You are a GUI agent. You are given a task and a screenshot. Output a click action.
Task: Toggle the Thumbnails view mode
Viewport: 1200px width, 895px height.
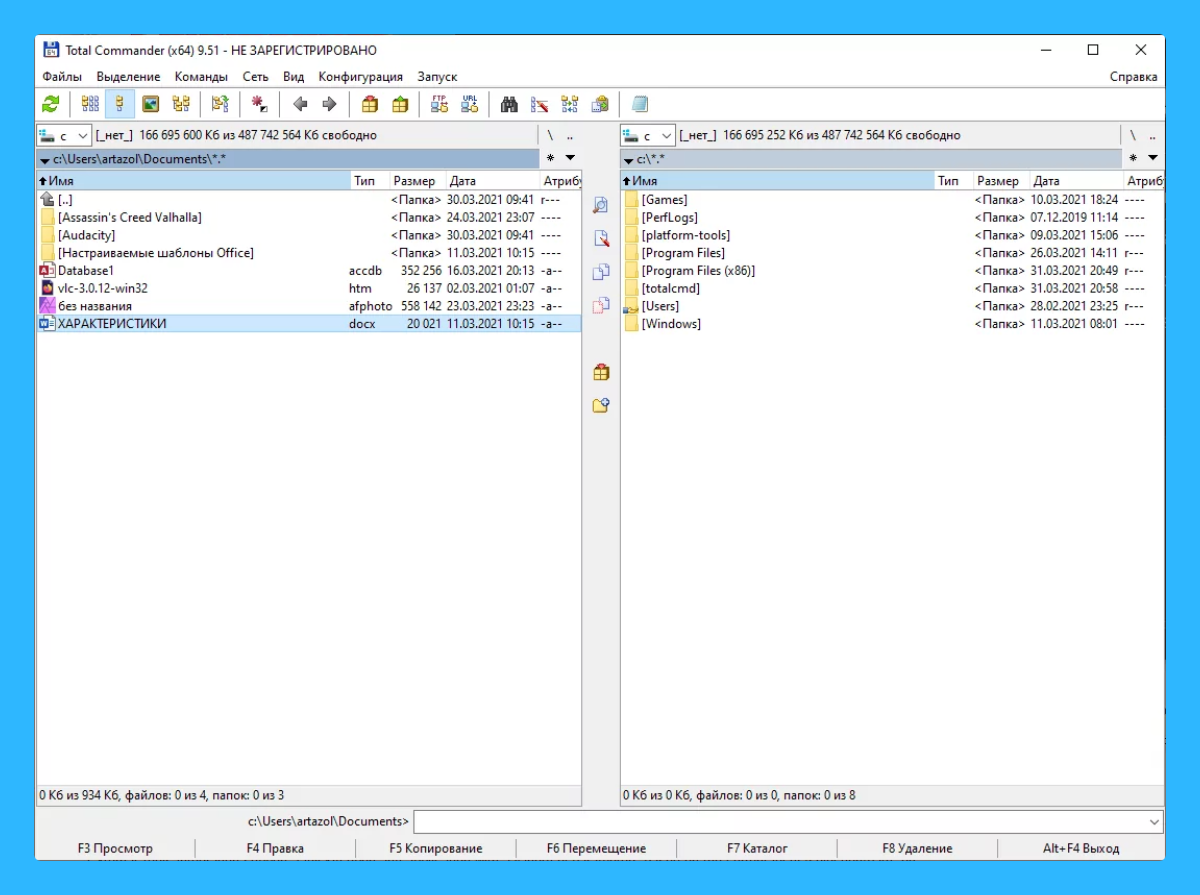coord(150,104)
